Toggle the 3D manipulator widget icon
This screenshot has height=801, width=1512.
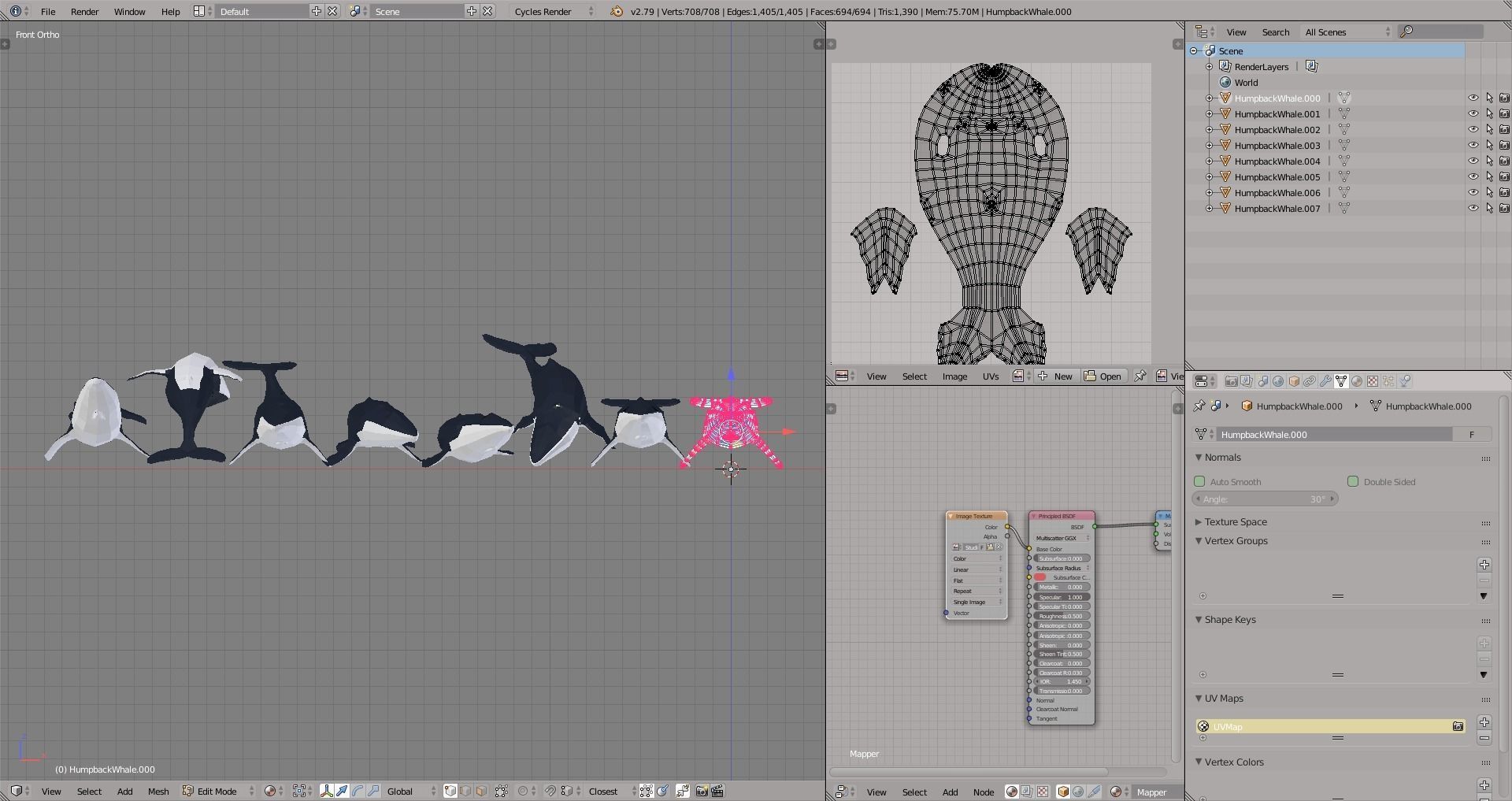pyautogui.click(x=327, y=791)
